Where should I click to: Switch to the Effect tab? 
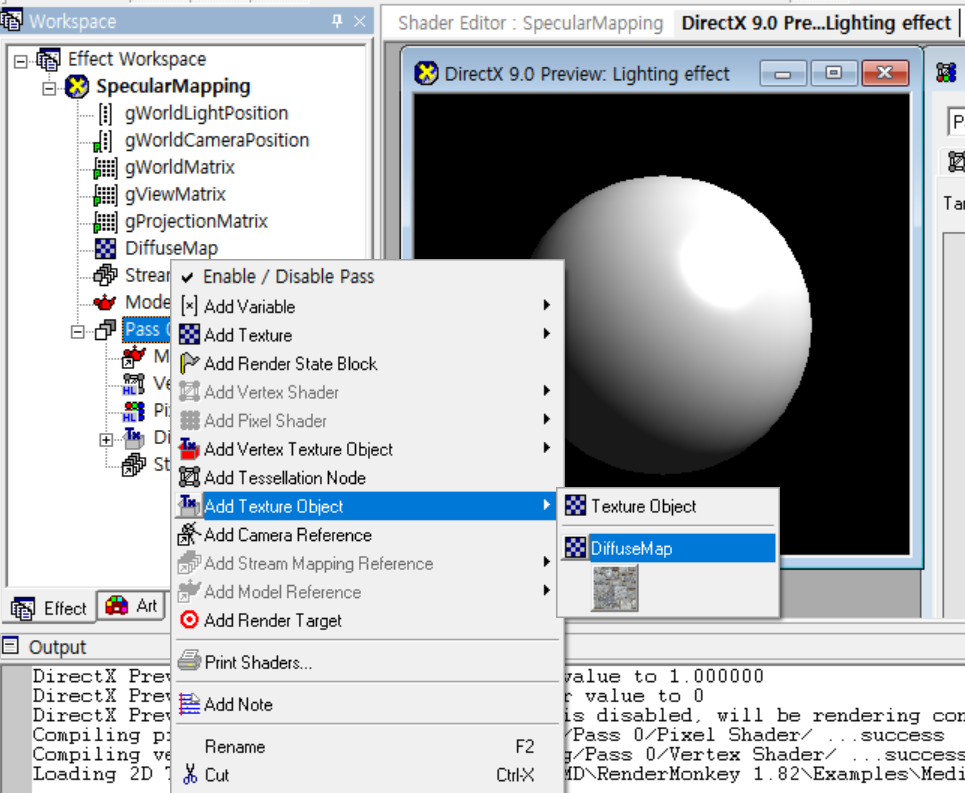click(49, 608)
